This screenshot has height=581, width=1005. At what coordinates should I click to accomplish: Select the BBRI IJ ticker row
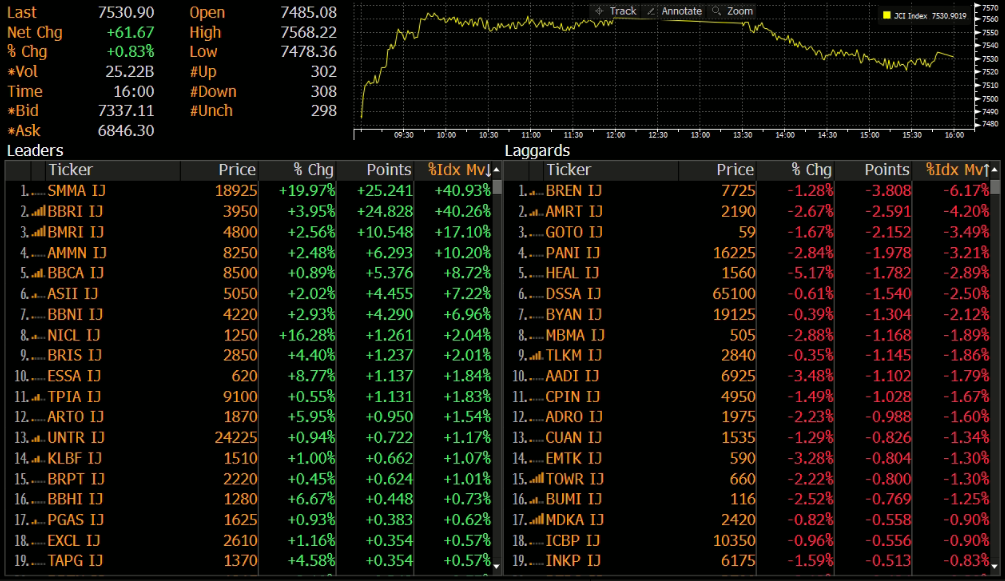point(76,211)
